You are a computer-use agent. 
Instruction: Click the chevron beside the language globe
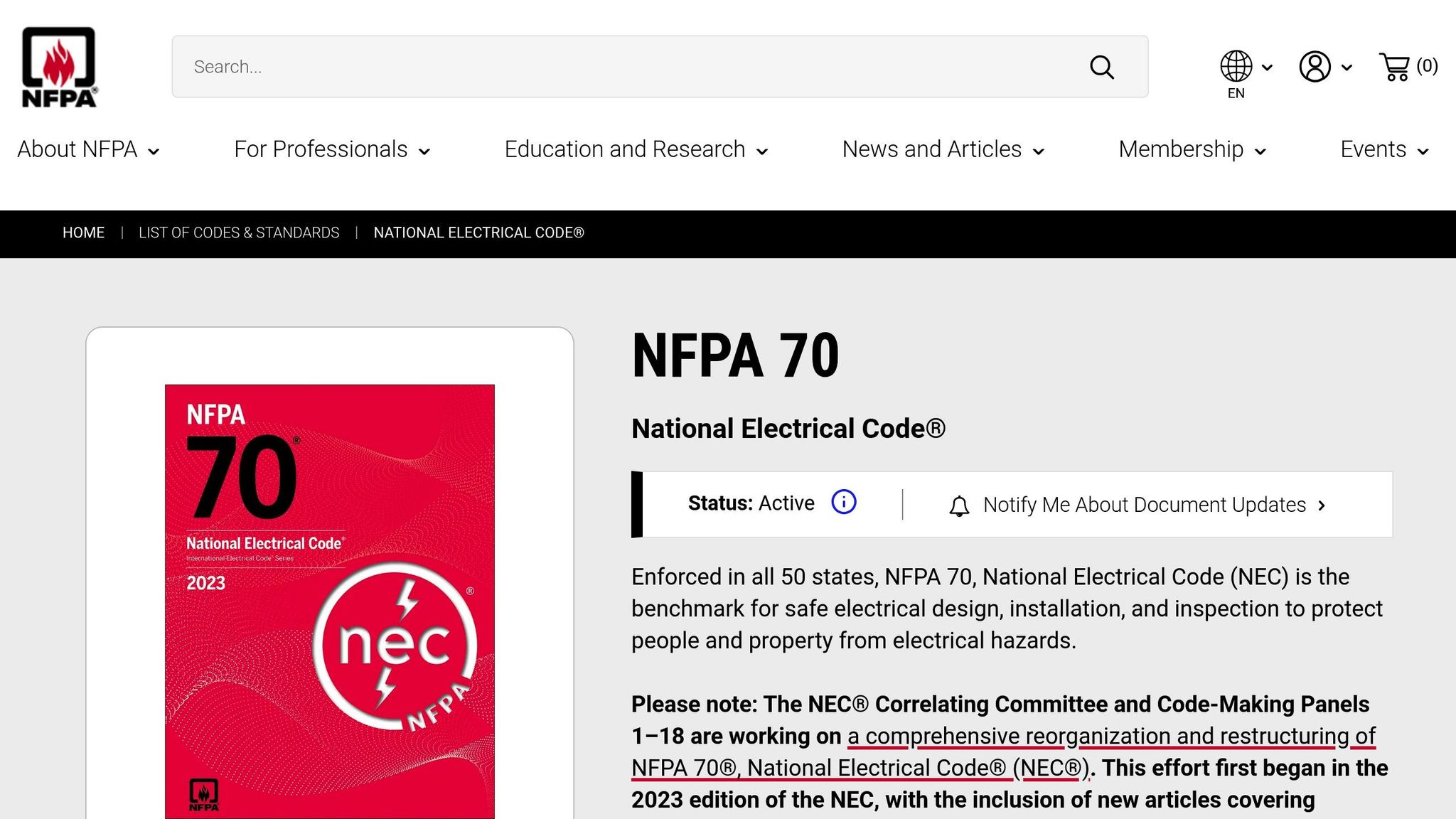(x=1267, y=68)
